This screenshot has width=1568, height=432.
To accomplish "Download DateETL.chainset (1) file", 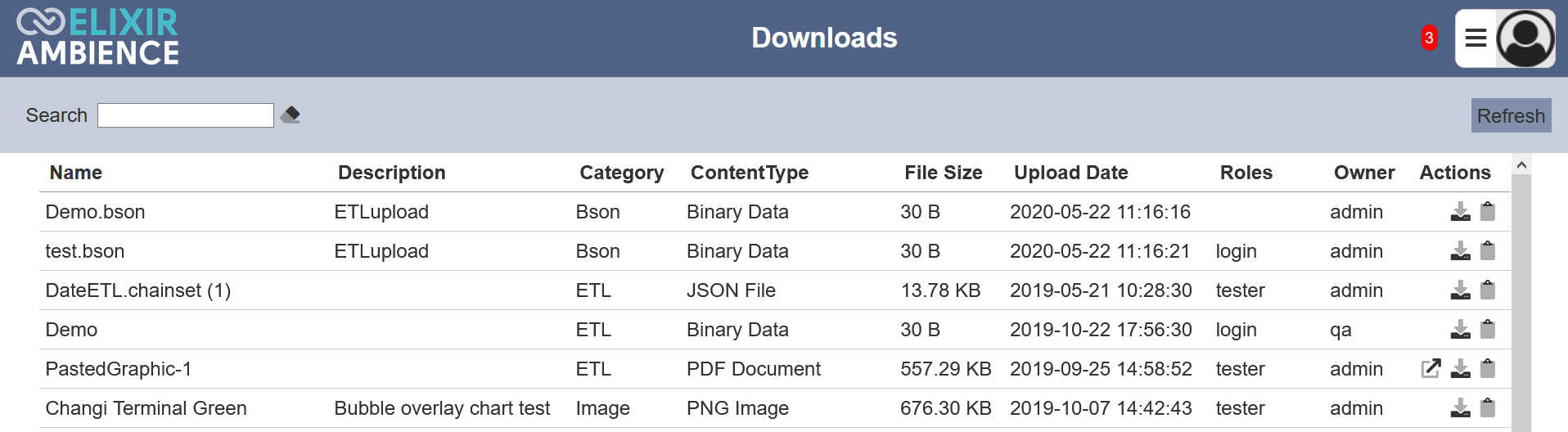I will click(x=1460, y=290).
